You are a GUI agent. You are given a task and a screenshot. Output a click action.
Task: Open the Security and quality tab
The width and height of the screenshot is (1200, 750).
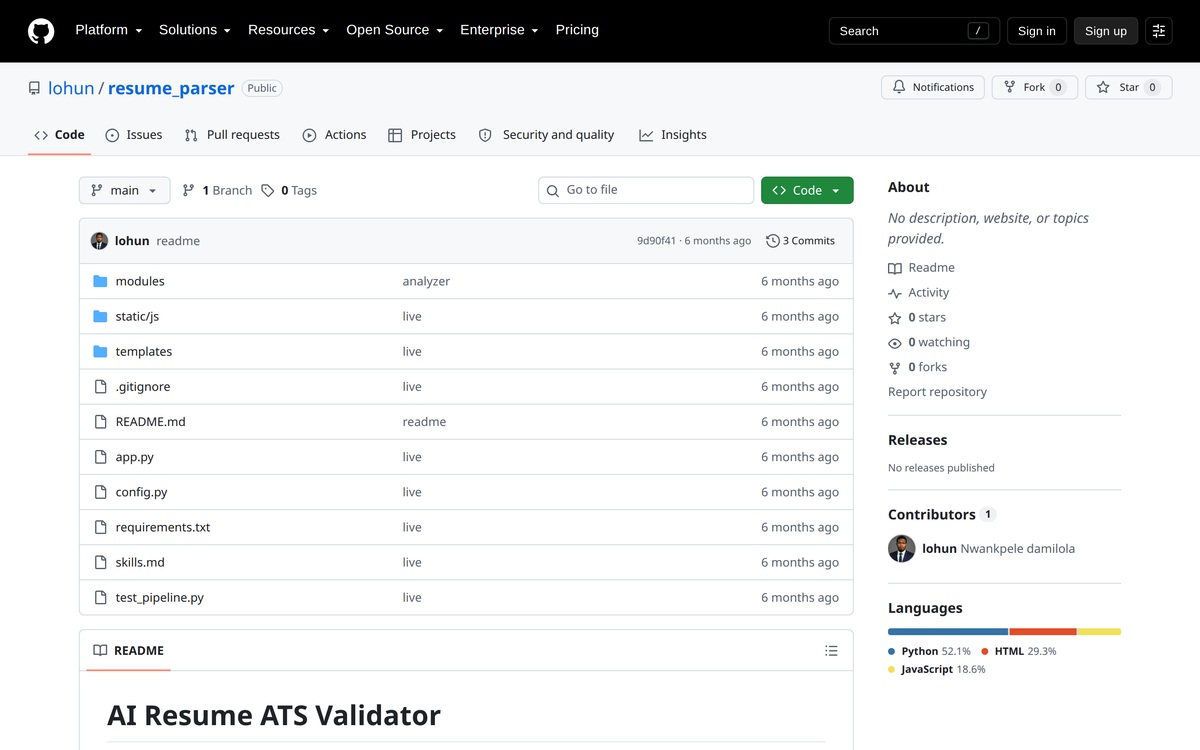(546, 135)
